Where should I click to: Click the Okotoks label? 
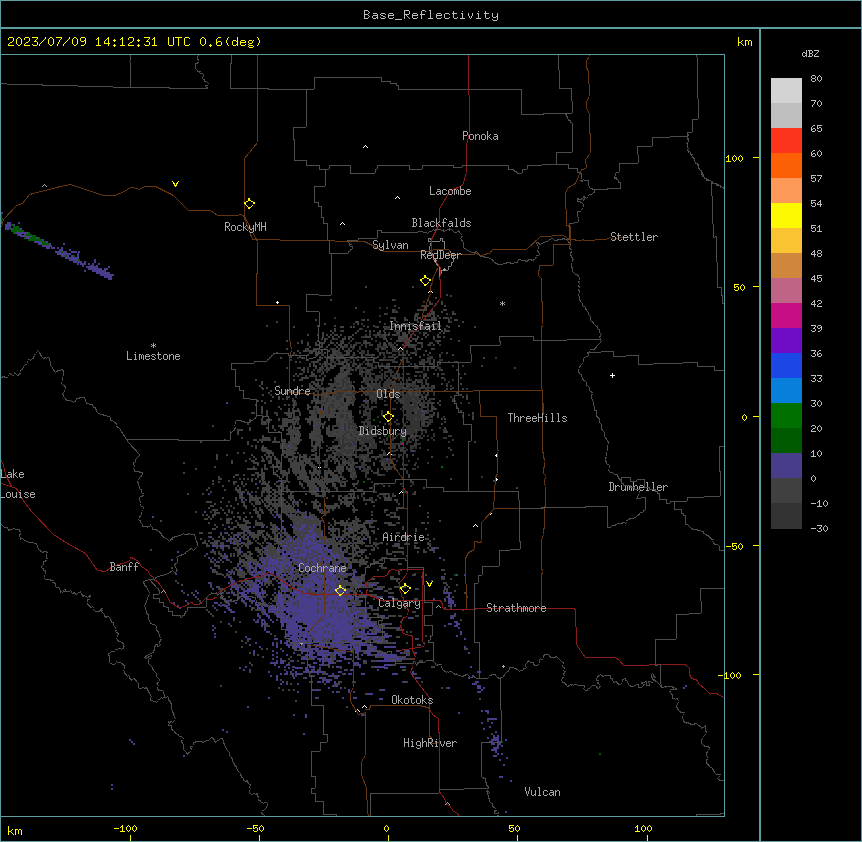(x=412, y=700)
